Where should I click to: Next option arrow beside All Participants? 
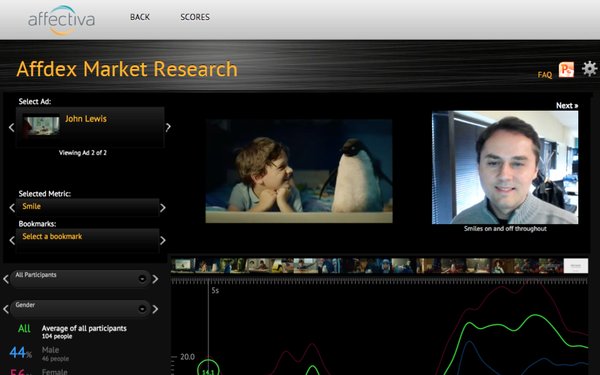155,279
